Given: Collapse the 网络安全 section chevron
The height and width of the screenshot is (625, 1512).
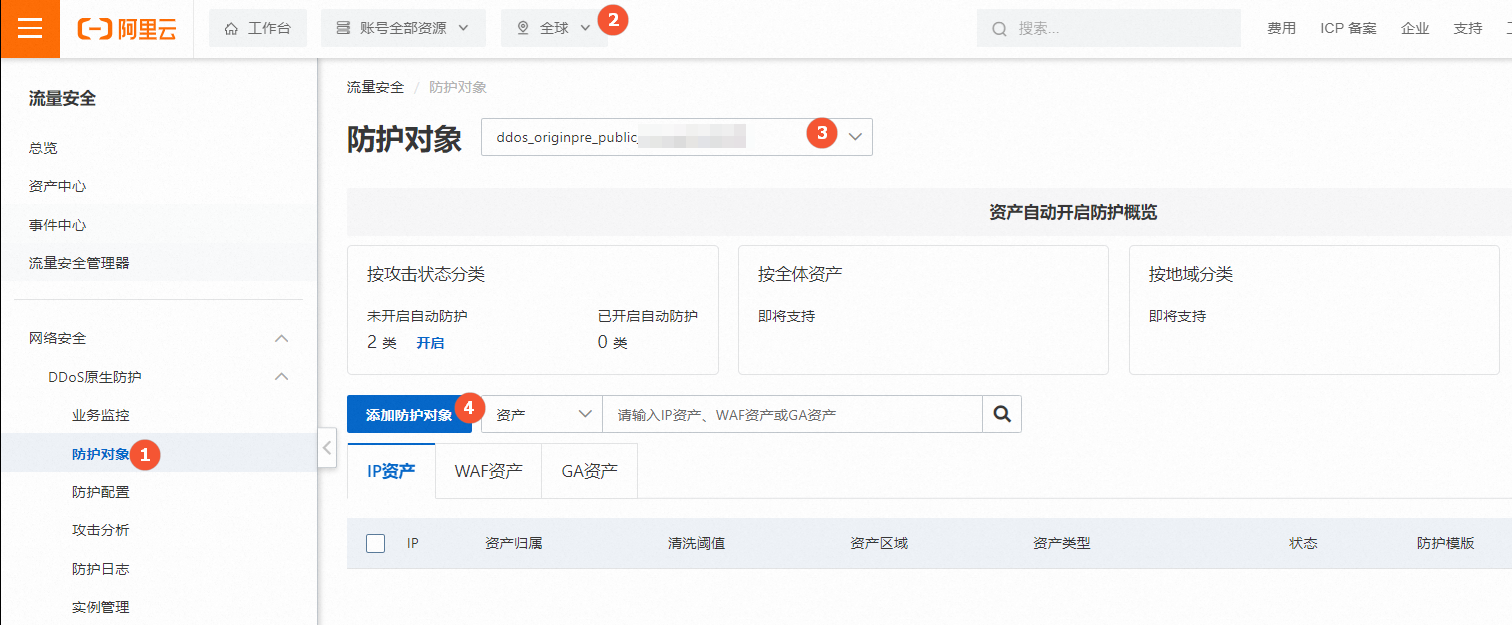Looking at the screenshot, I should point(281,338).
